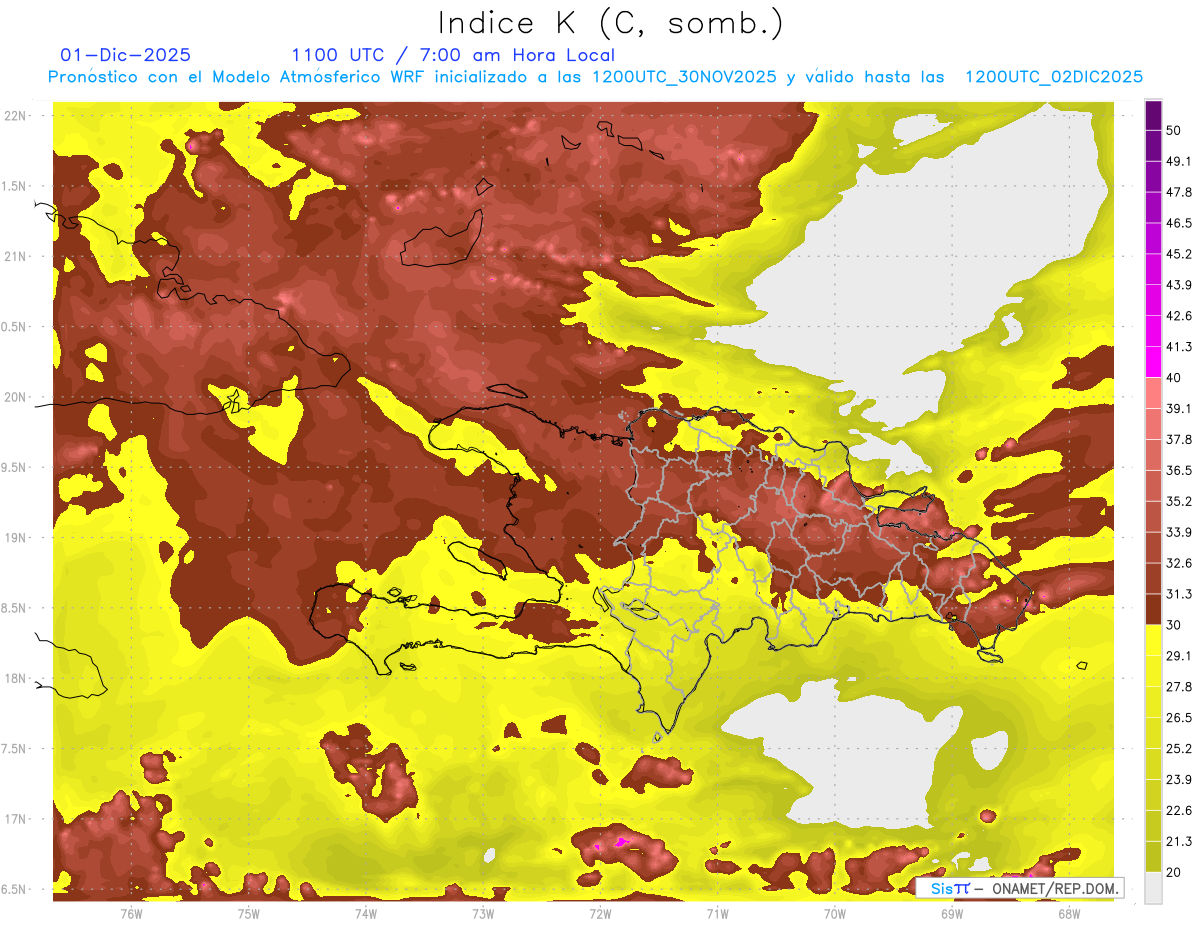Click the '42.6' colorbar value

point(1181,316)
